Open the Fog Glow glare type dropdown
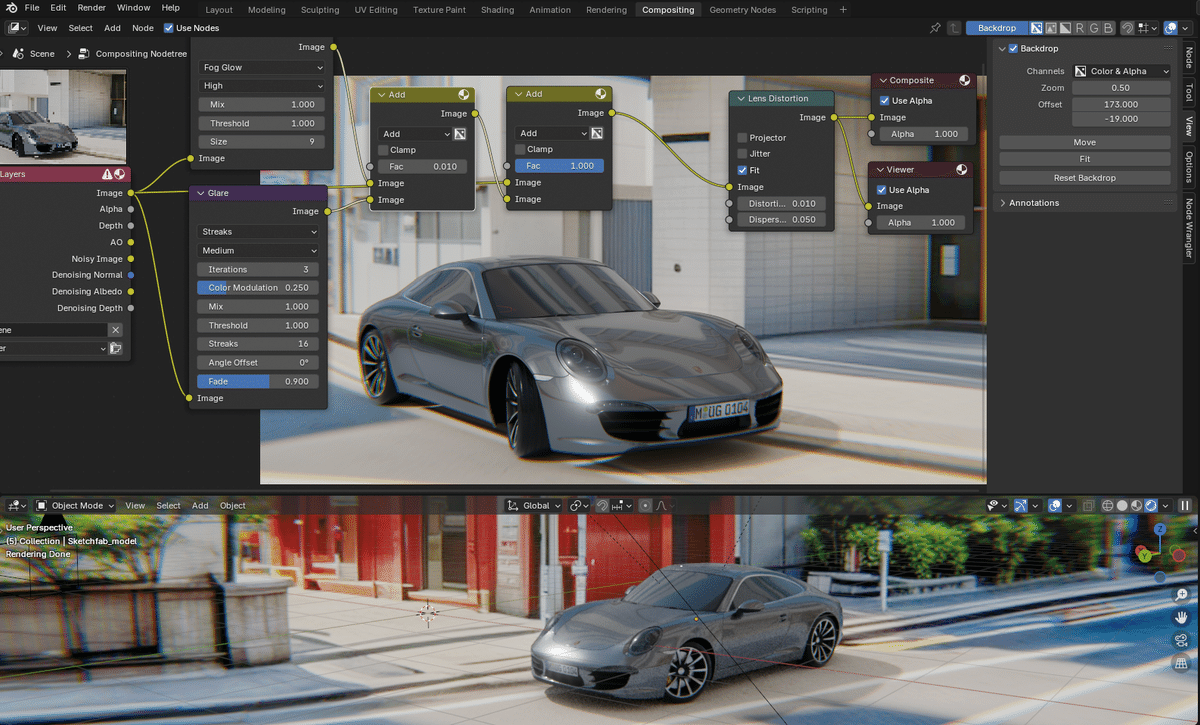The height and width of the screenshot is (725, 1200). 263,67
